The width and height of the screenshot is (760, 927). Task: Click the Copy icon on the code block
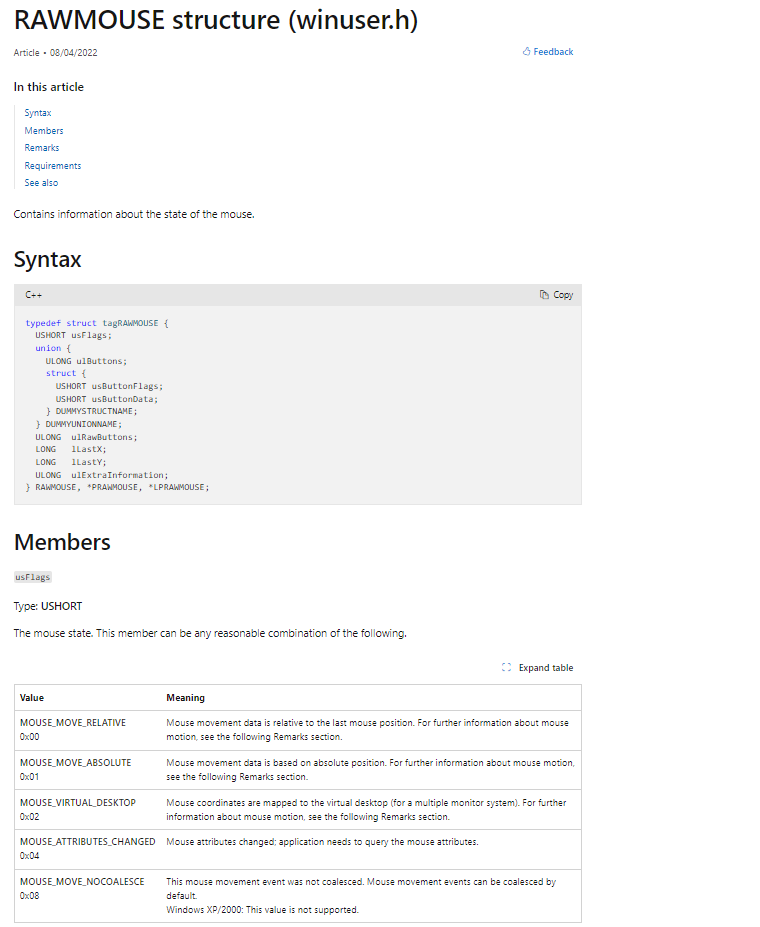tap(543, 294)
